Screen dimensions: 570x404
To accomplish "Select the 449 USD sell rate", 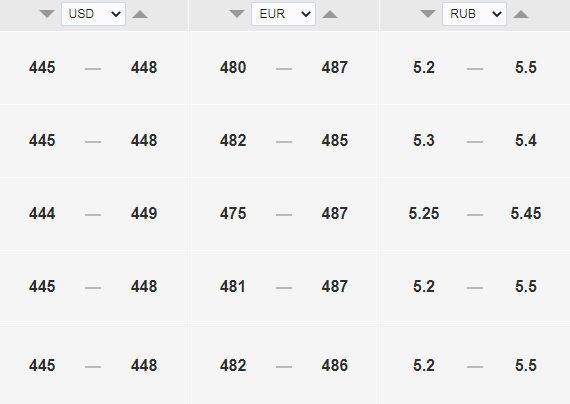I will (144, 213).
